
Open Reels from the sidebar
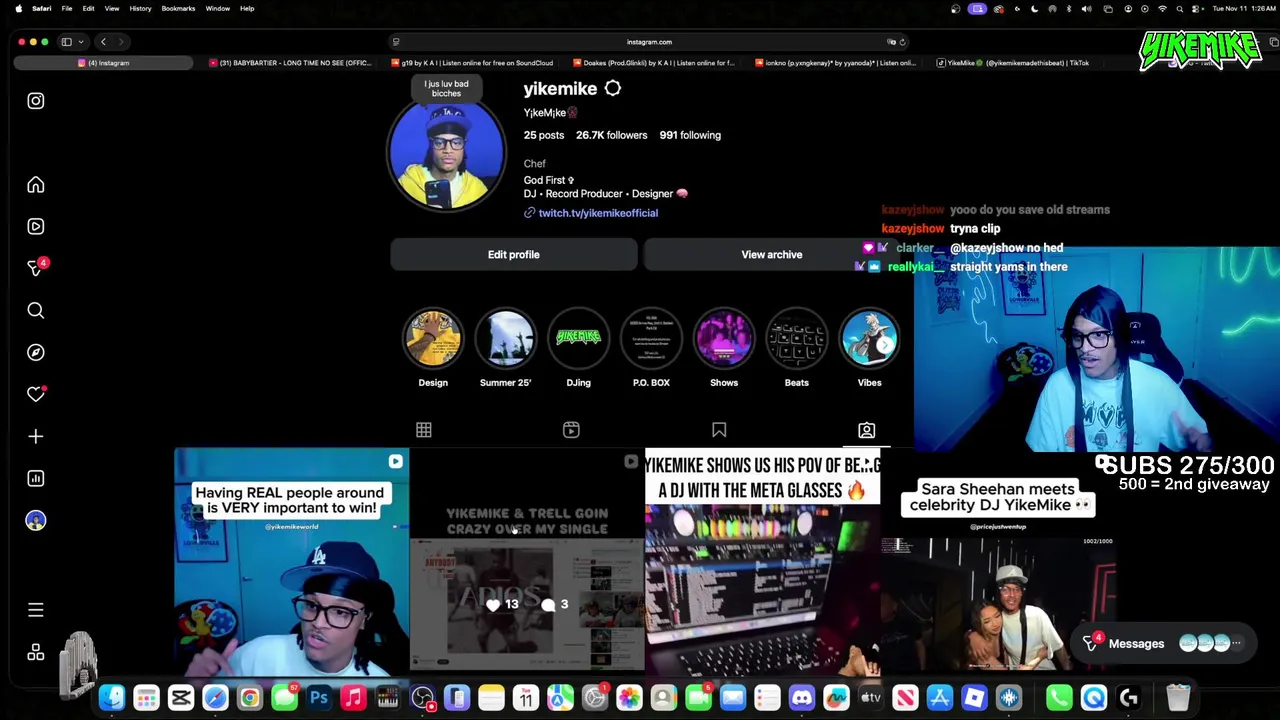click(35, 227)
